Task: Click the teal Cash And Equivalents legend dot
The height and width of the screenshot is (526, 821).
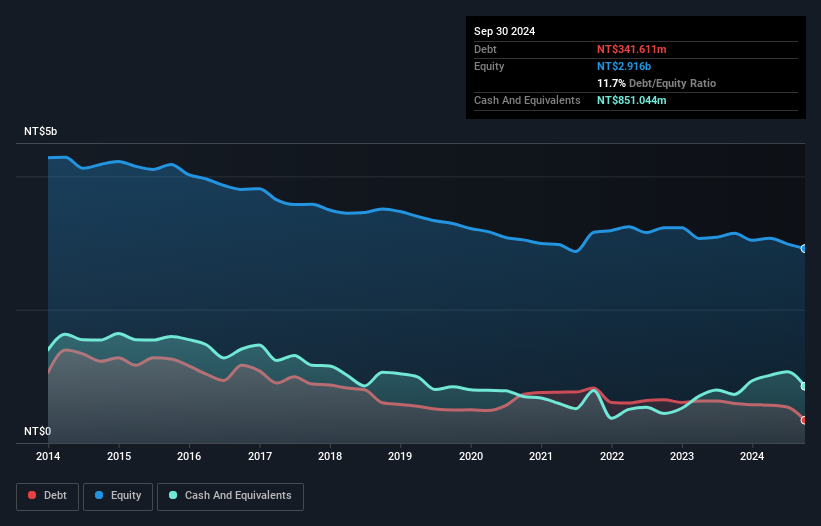Action: (x=173, y=495)
